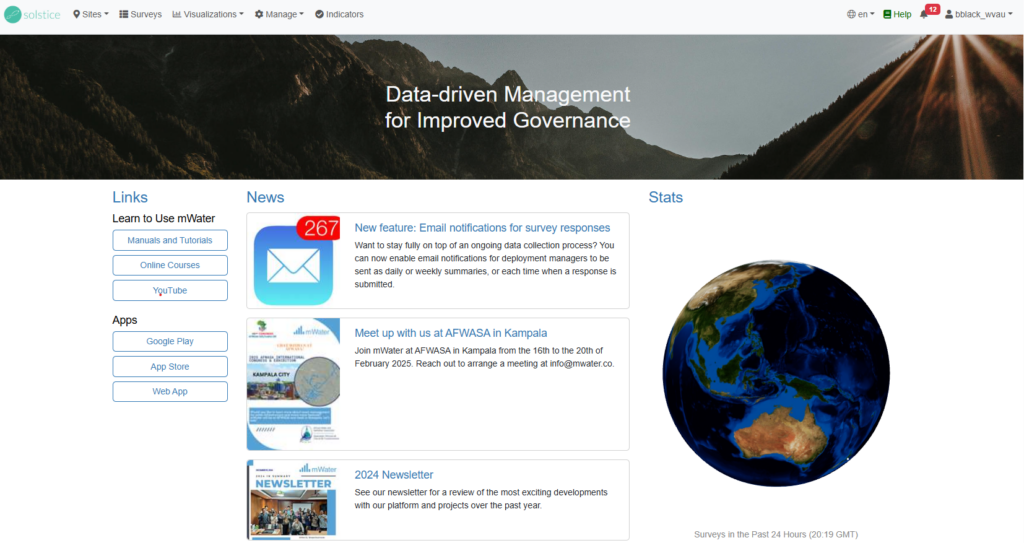Click the Manuals and Tutorials button

170,240
